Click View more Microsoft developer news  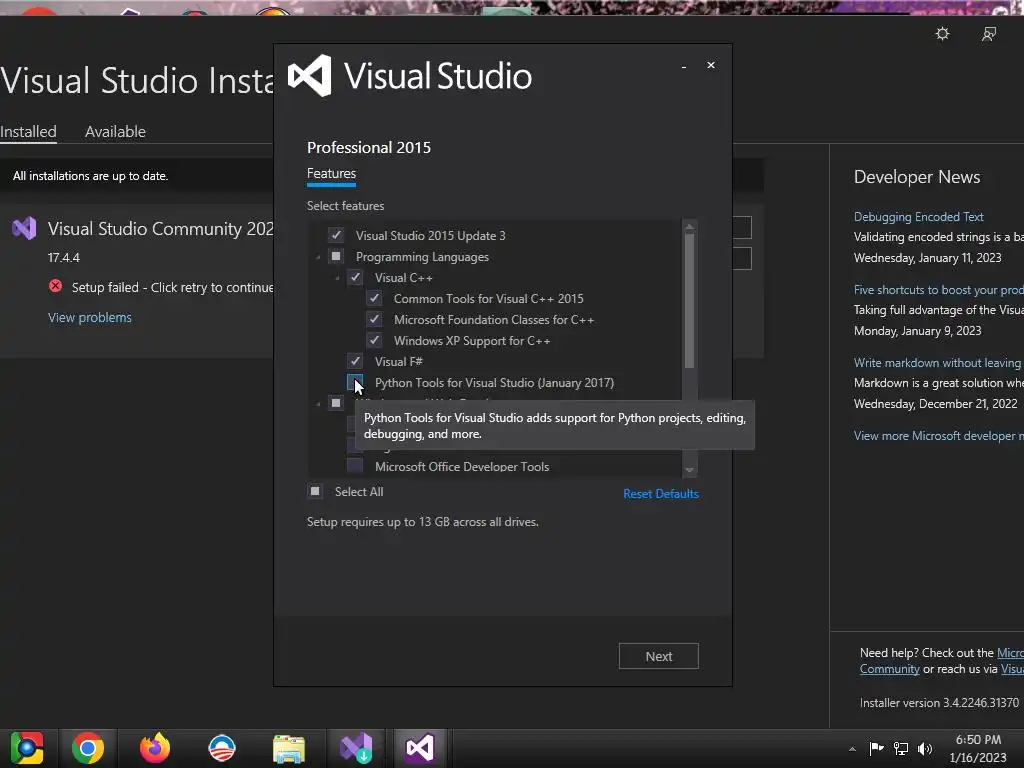click(x=938, y=436)
